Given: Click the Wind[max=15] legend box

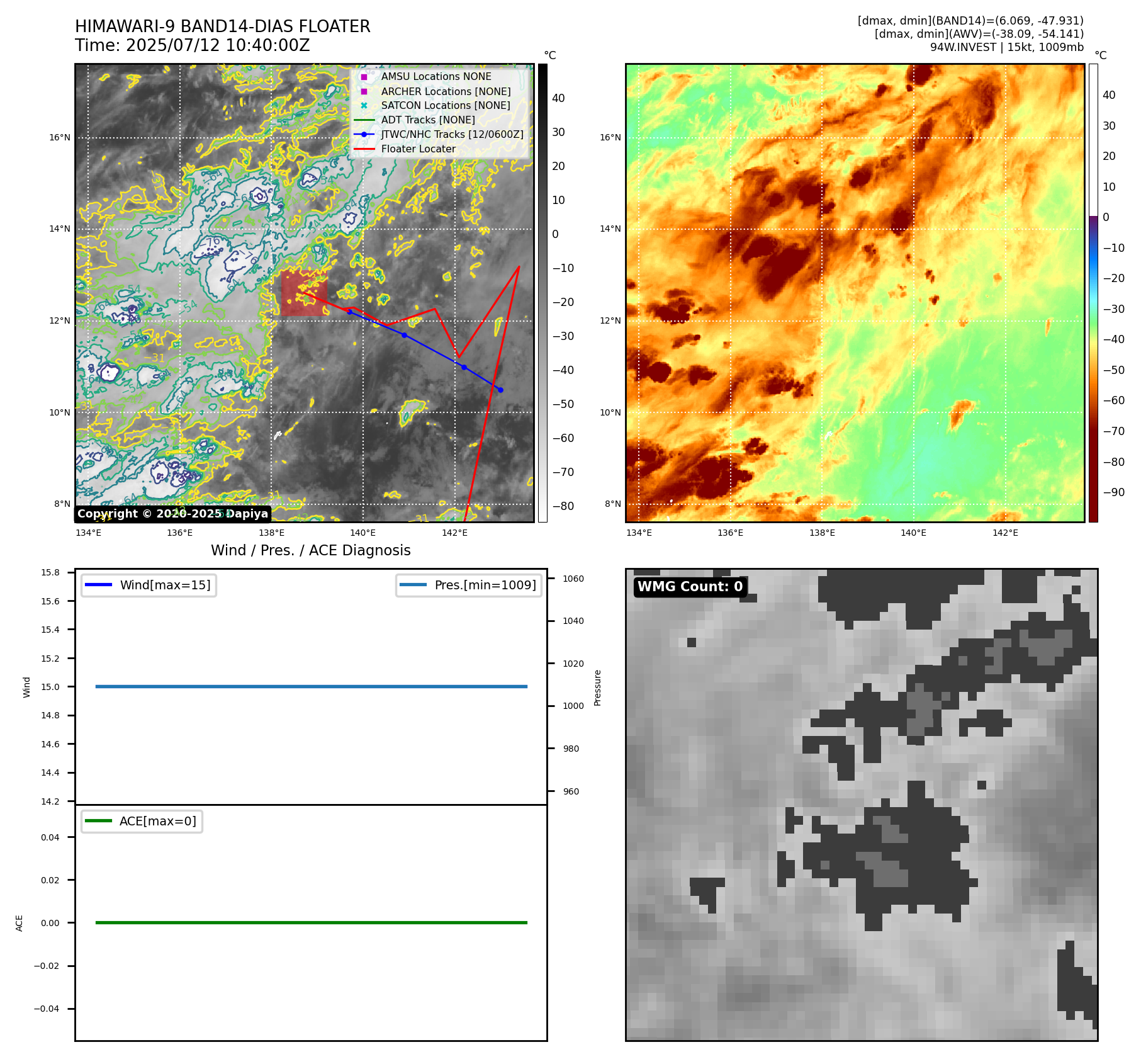Looking at the screenshot, I should coord(149,585).
